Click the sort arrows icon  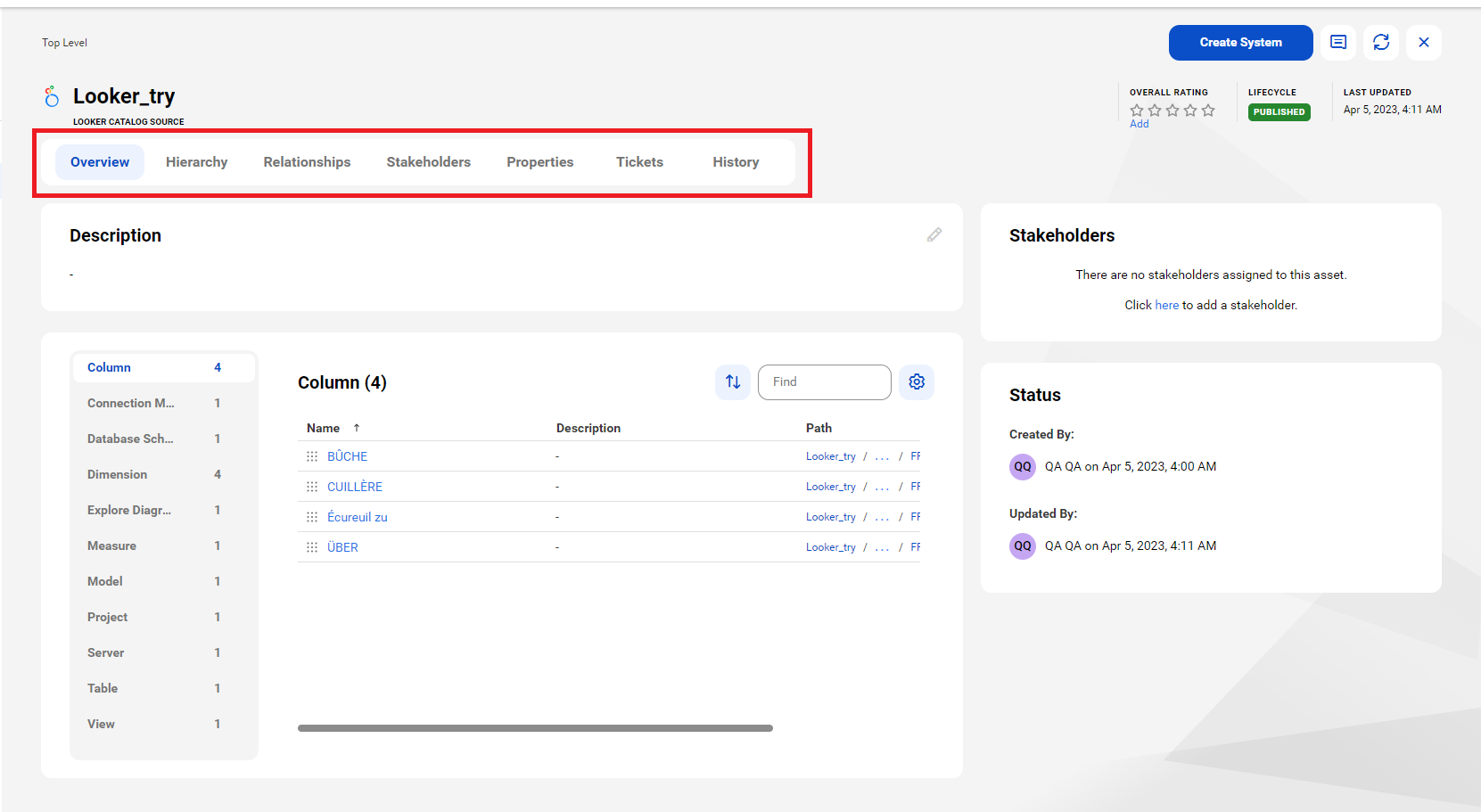733,382
